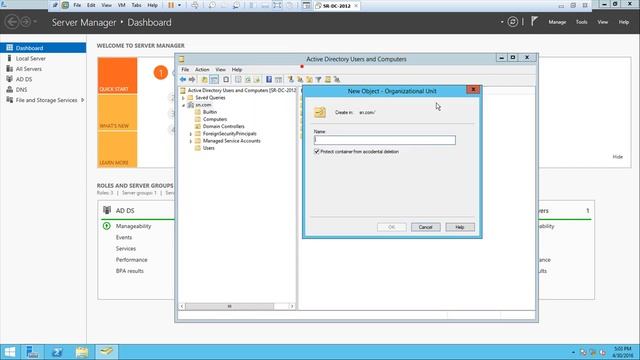Screen dimensions: 640x360
Task: Collapse the sn.com domain tree node
Action: [183, 105]
